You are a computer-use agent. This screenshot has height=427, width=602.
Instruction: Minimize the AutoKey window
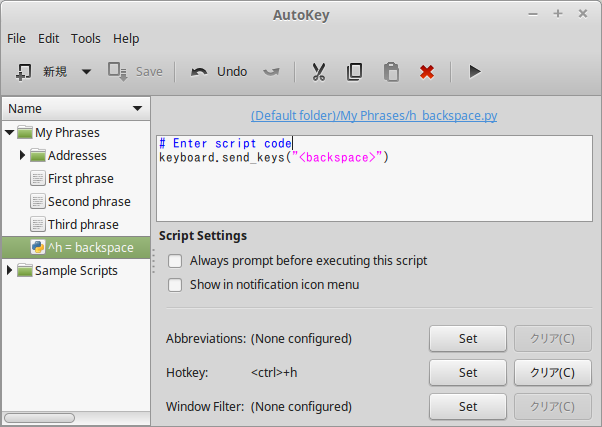(x=533, y=14)
